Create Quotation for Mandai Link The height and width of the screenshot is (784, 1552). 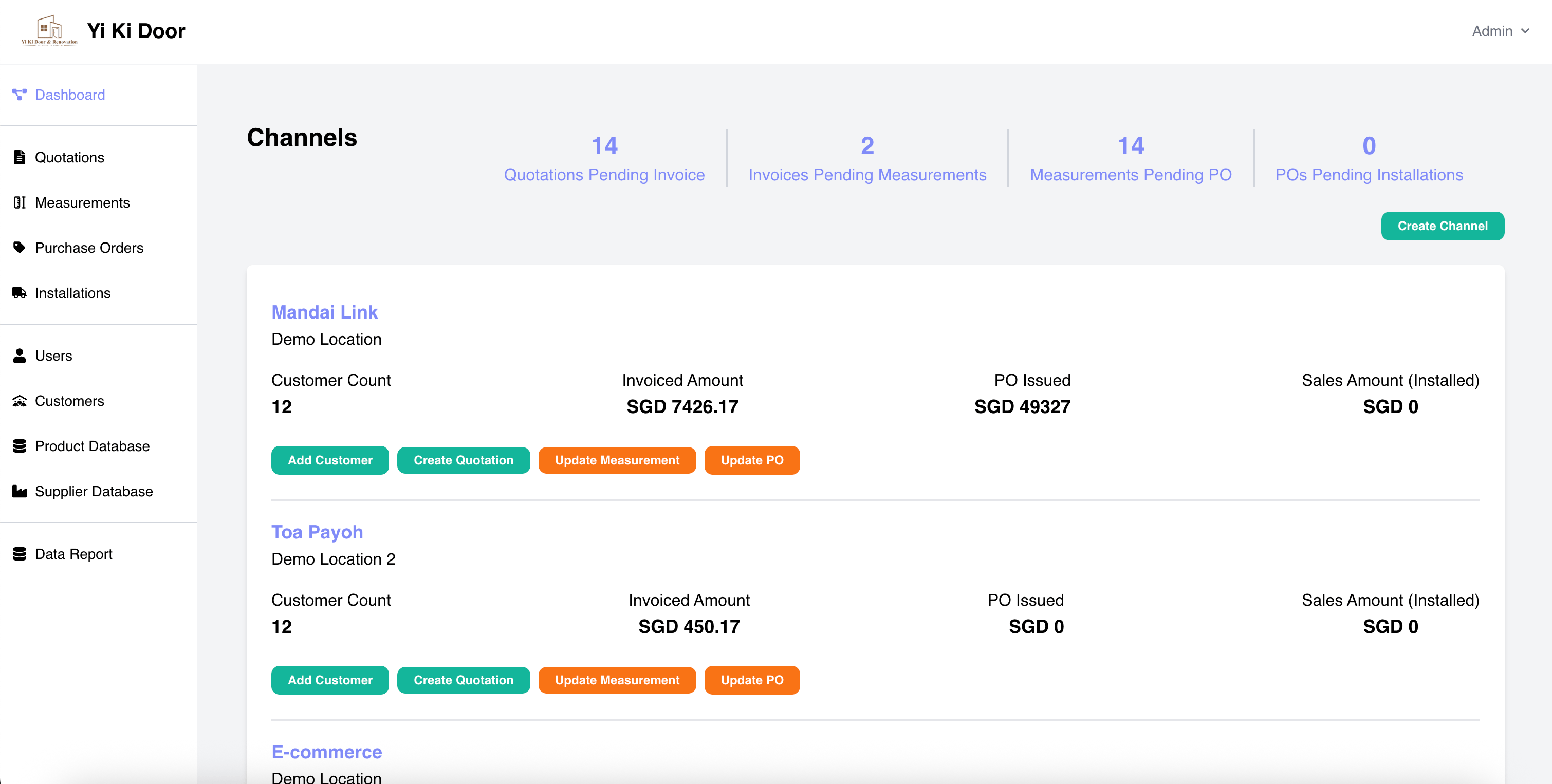[x=464, y=460]
